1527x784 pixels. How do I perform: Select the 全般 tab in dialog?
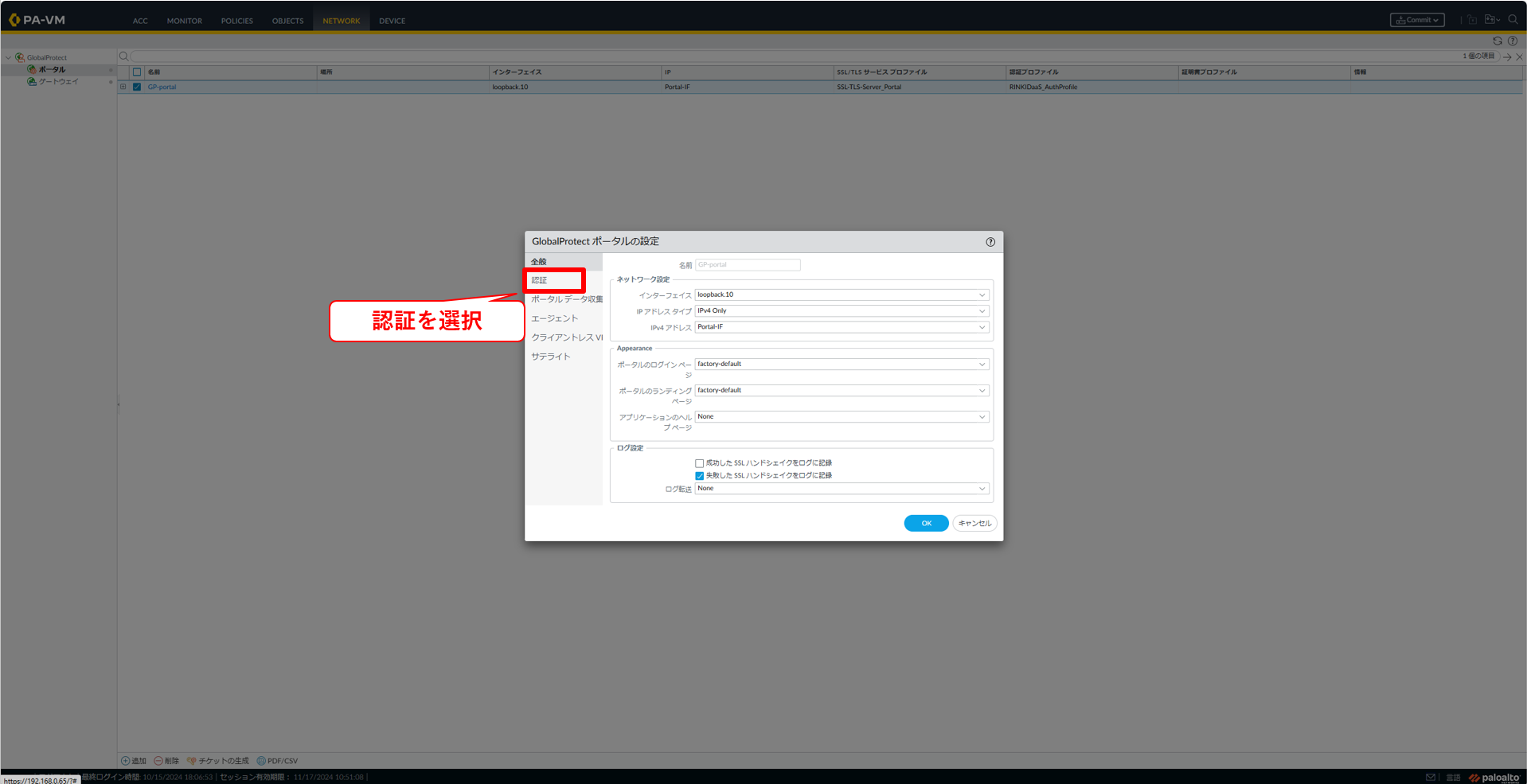tap(539, 262)
